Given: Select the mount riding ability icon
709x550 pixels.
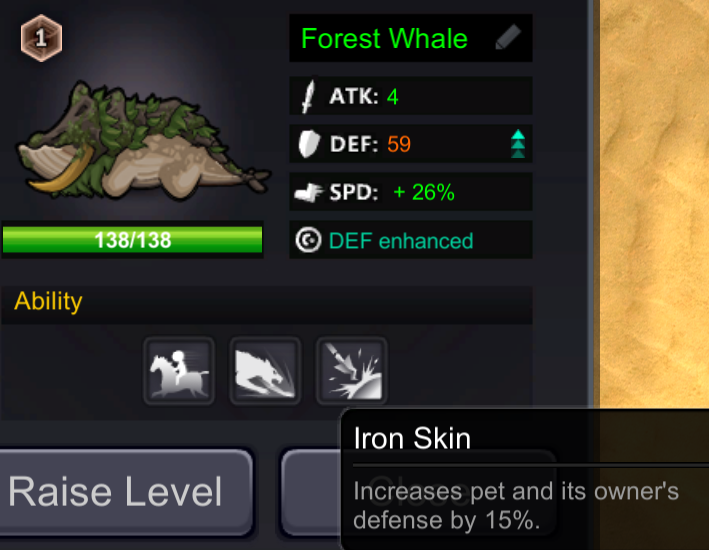Looking at the screenshot, I should point(179,370).
